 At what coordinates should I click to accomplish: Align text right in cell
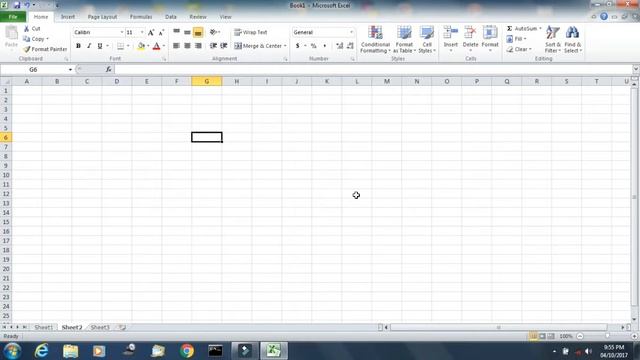[x=198, y=46]
